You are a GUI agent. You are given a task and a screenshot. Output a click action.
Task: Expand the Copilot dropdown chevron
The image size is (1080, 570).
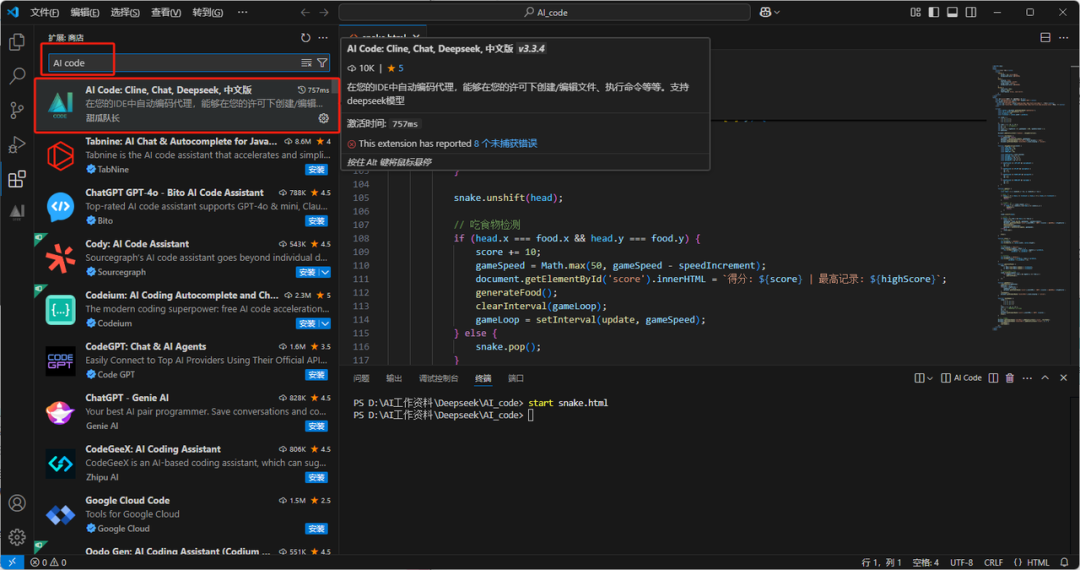coord(777,12)
